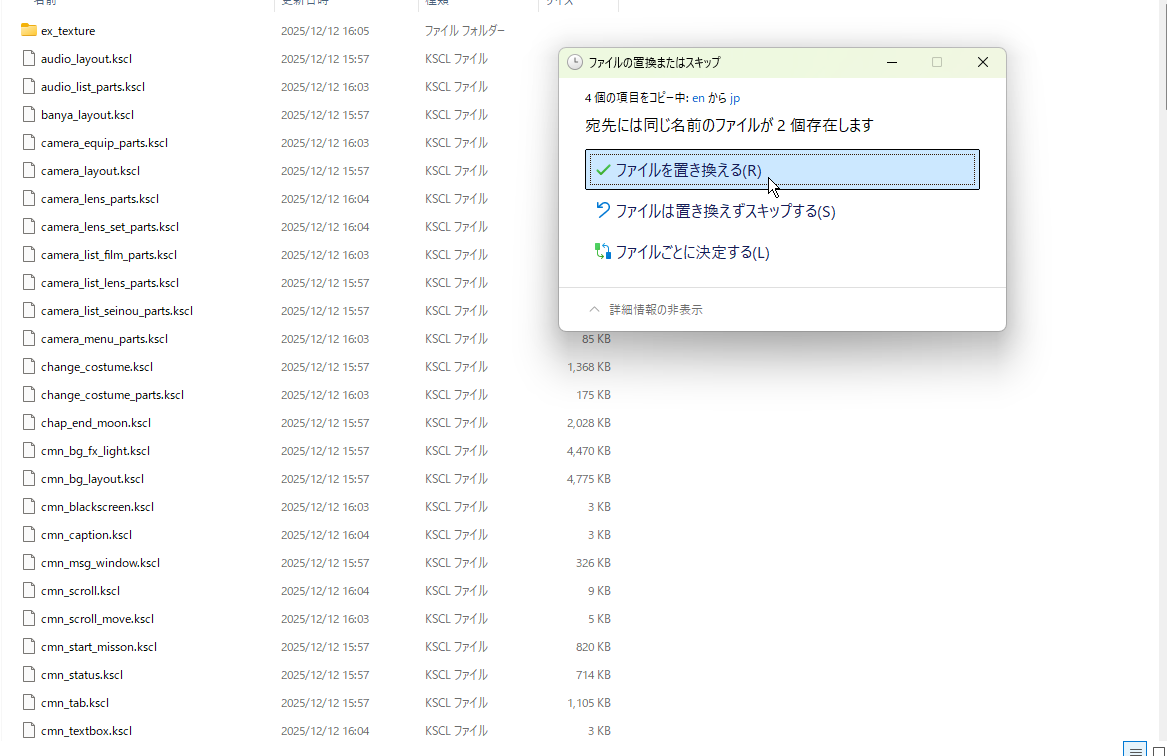1167x756 pixels.
Task: Collapse the 詳細情報の非表示 chevron
Action: pos(594,310)
